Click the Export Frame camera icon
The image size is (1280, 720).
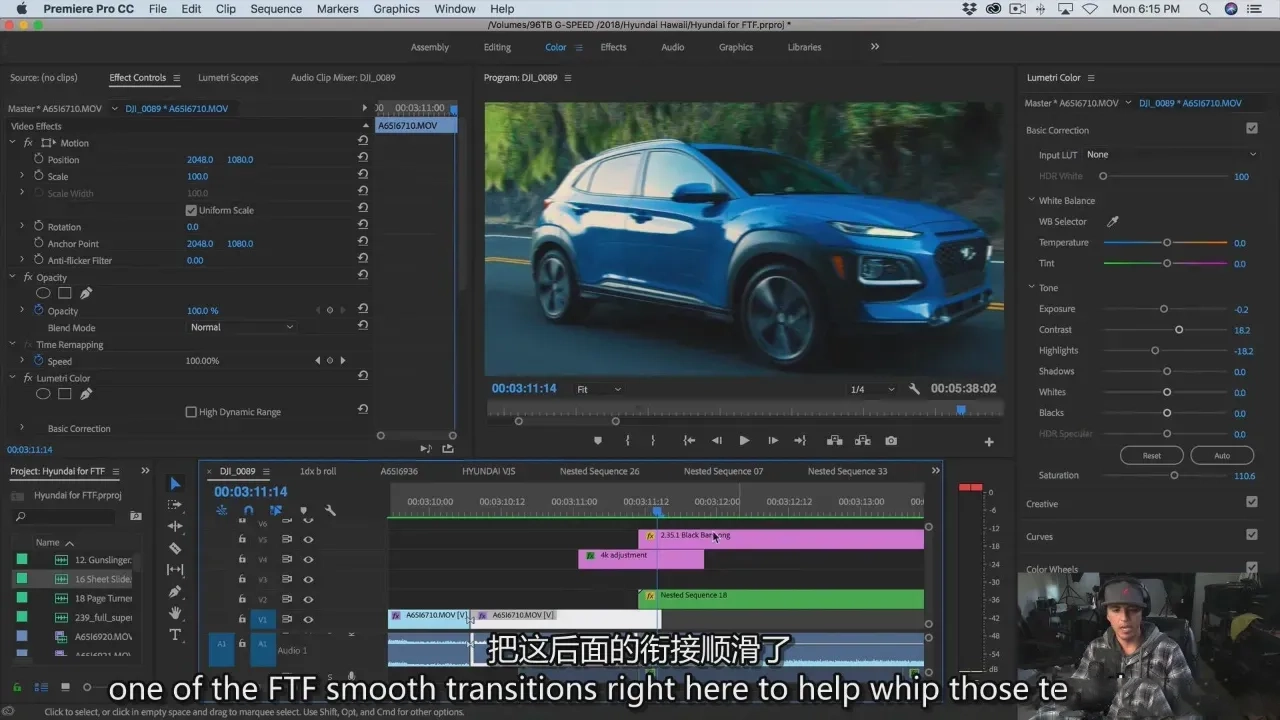891,441
